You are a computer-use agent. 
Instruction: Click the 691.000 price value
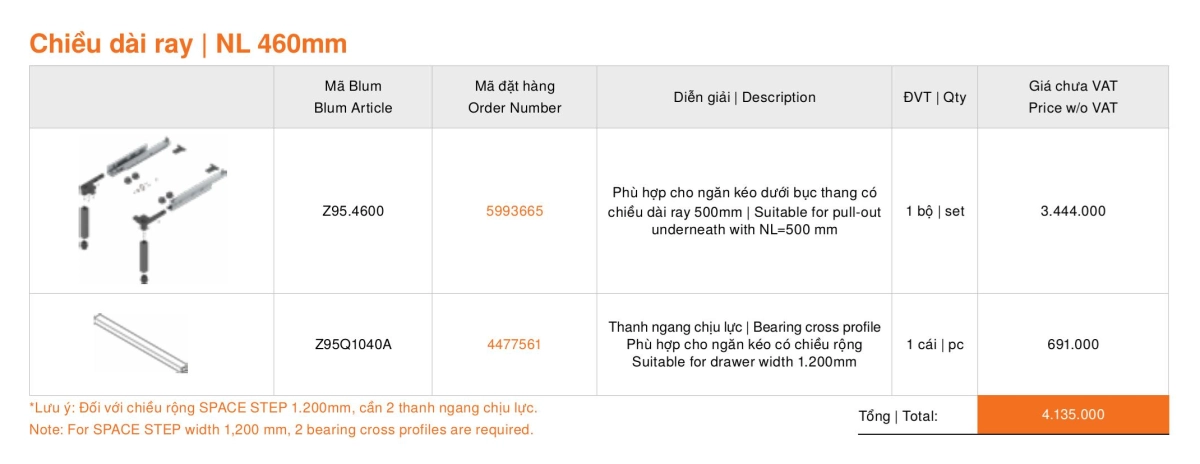point(1072,344)
